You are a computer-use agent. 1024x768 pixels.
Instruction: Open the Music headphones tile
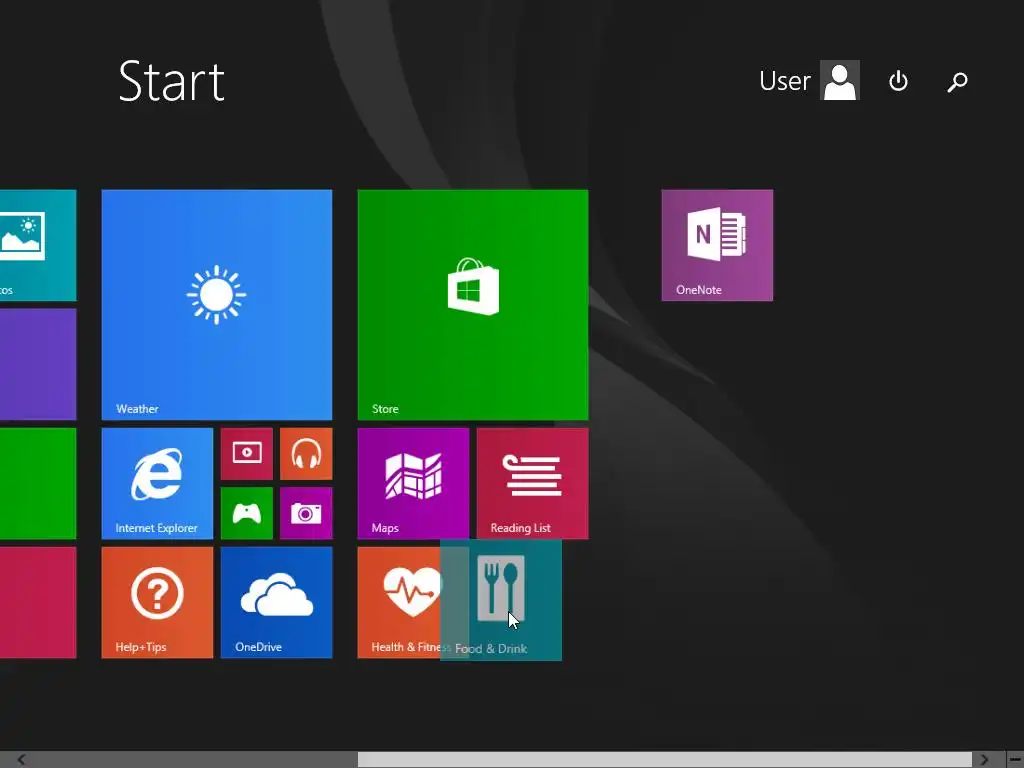click(x=306, y=454)
